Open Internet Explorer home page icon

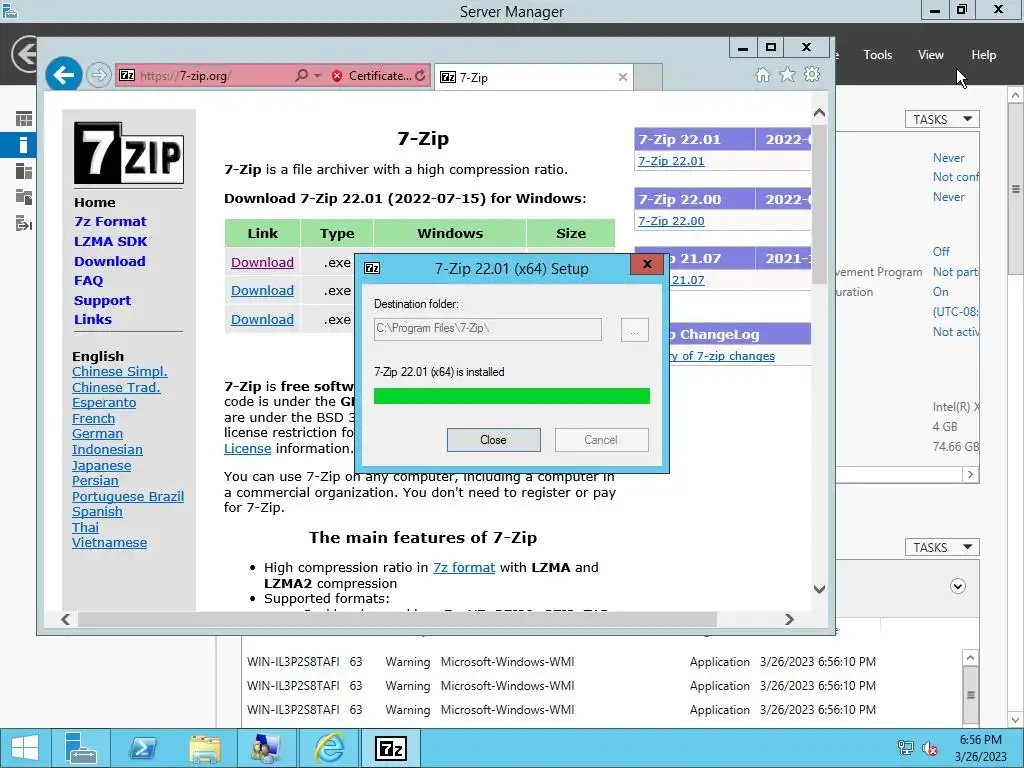[x=763, y=75]
